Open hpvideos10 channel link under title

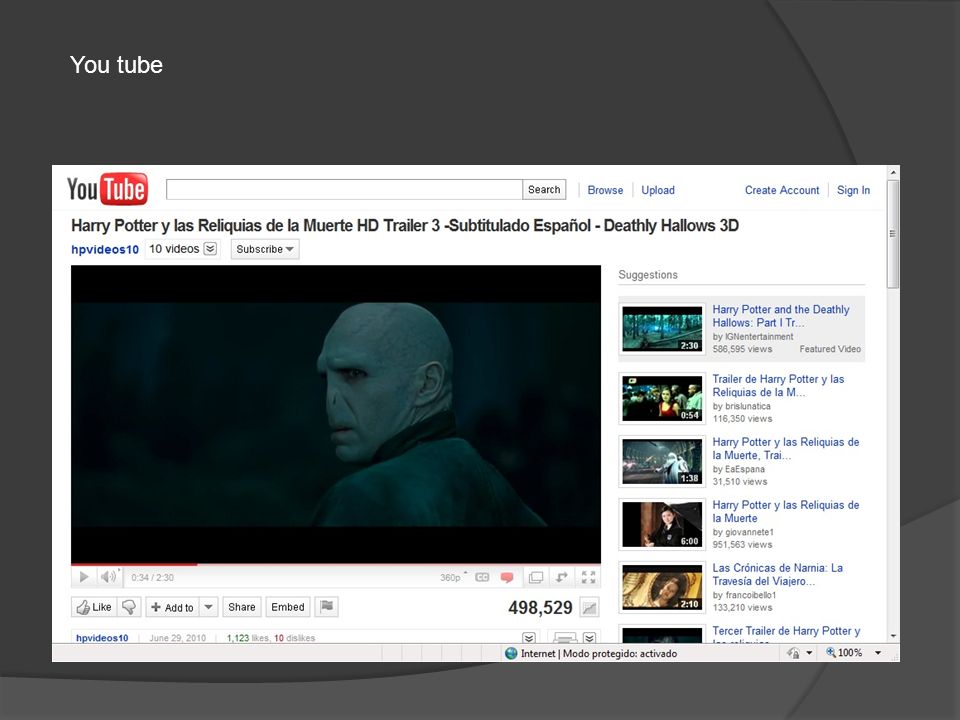click(x=105, y=249)
